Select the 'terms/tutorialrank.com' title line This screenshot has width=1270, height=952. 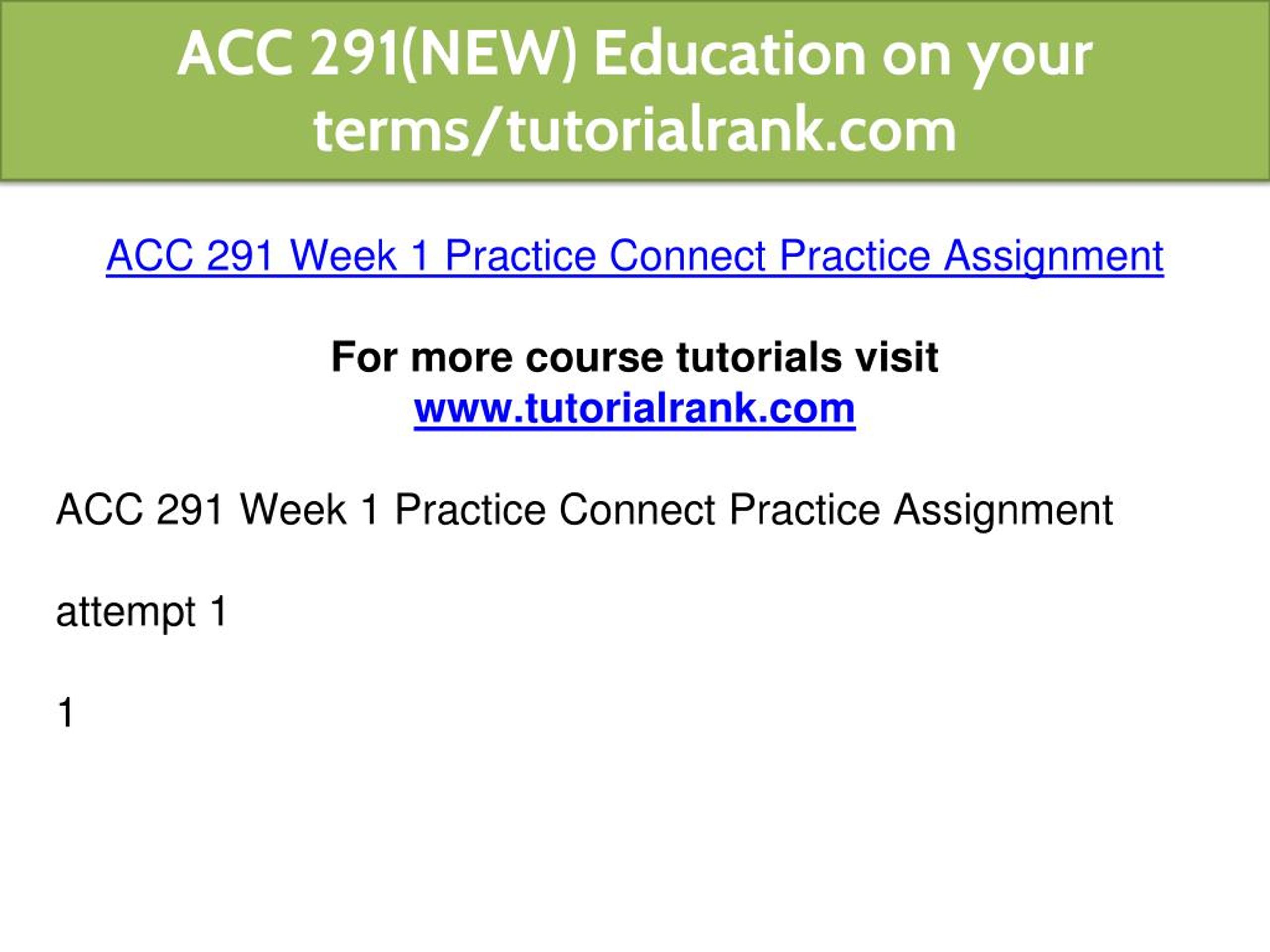(x=635, y=130)
